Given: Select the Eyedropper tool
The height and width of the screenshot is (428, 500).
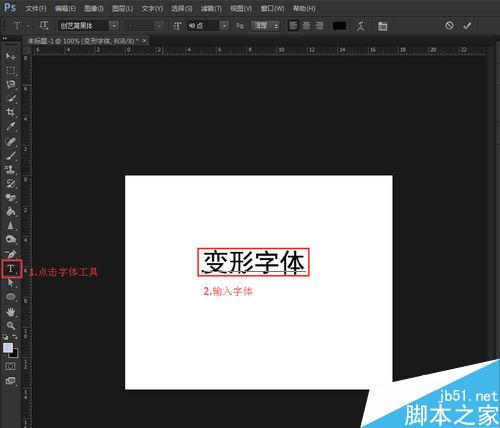Looking at the screenshot, I should click(x=10, y=126).
